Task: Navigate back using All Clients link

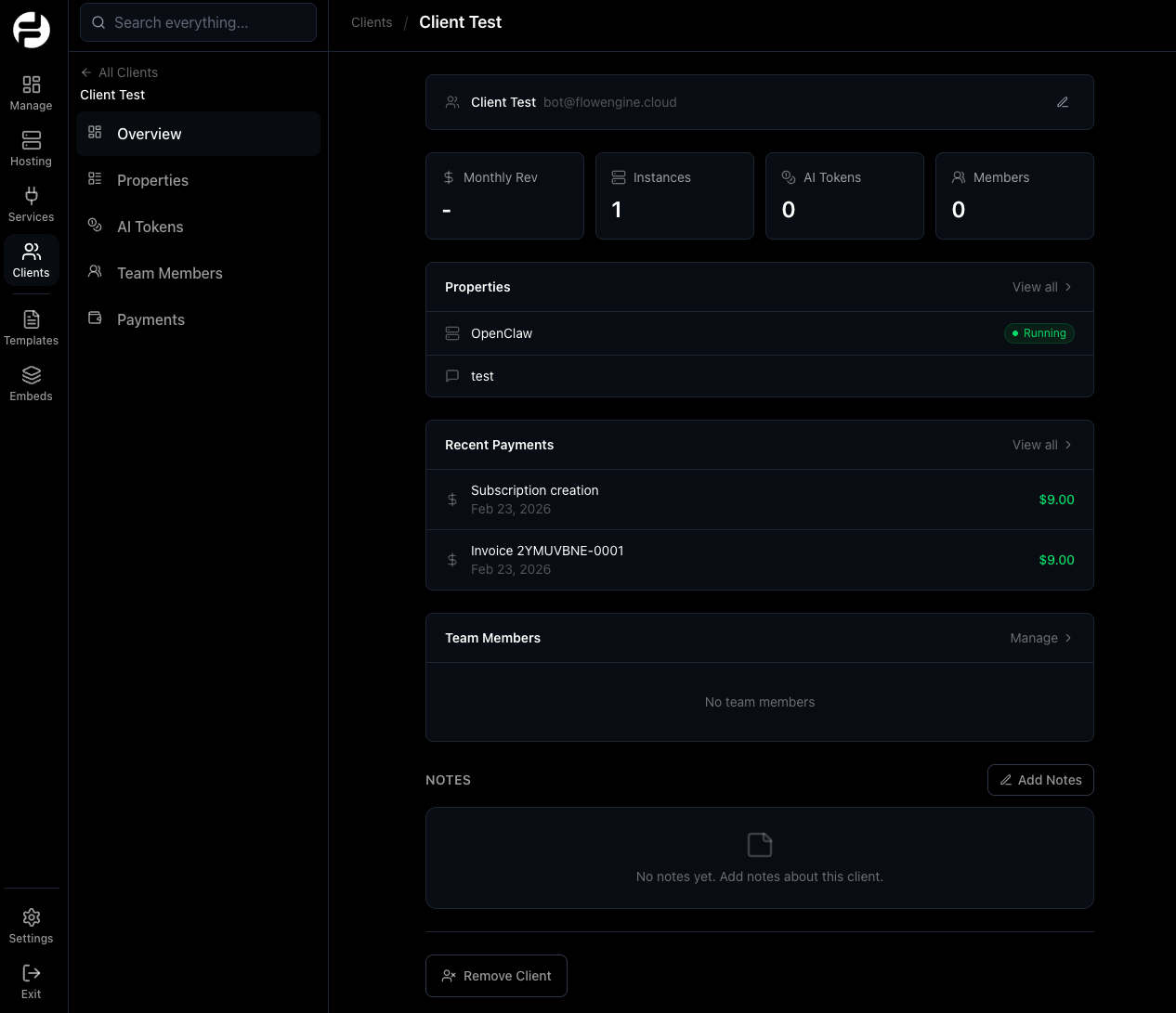Action: click(x=119, y=72)
